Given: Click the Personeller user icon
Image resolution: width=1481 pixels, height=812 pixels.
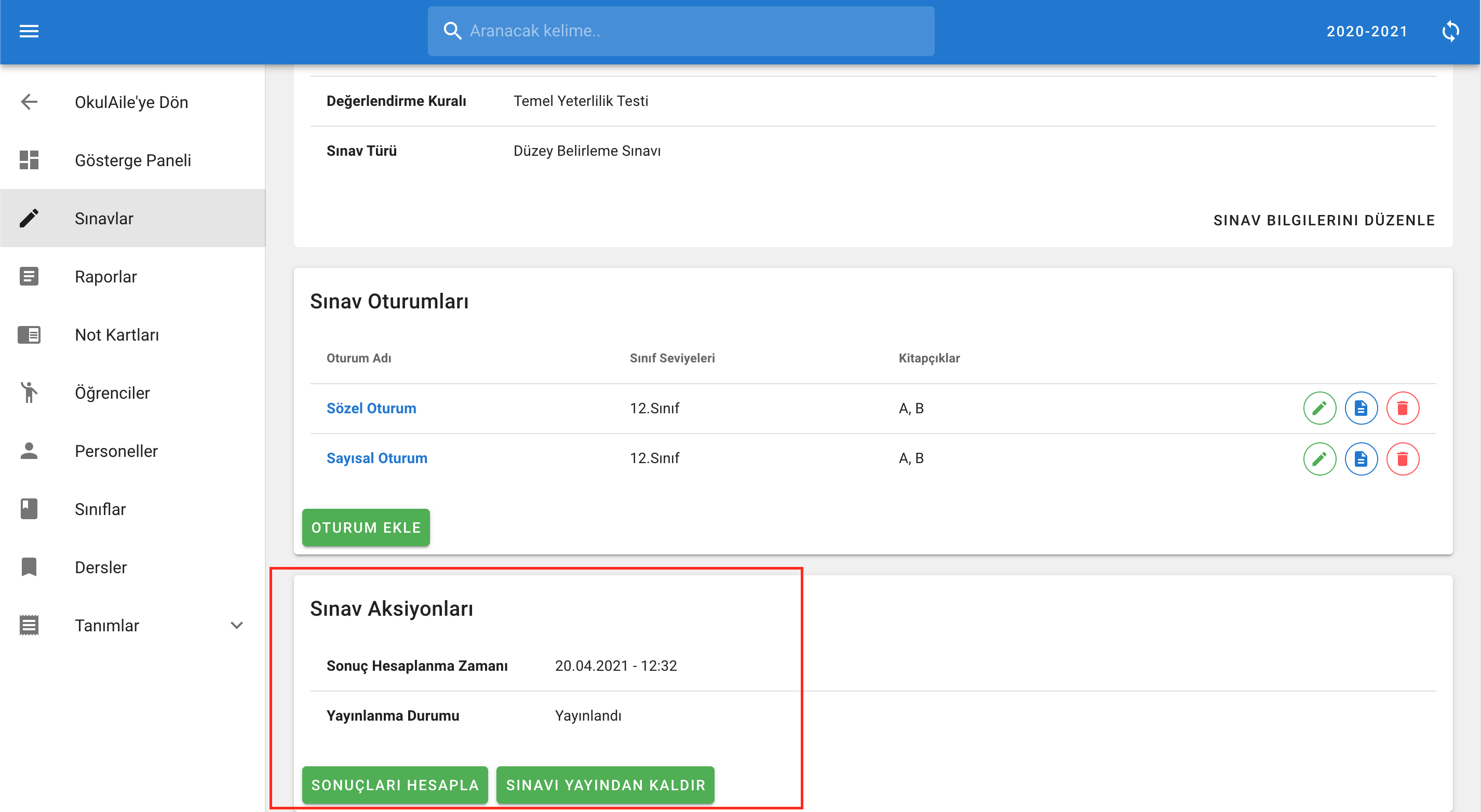Looking at the screenshot, I should click(x=29, y=451).
